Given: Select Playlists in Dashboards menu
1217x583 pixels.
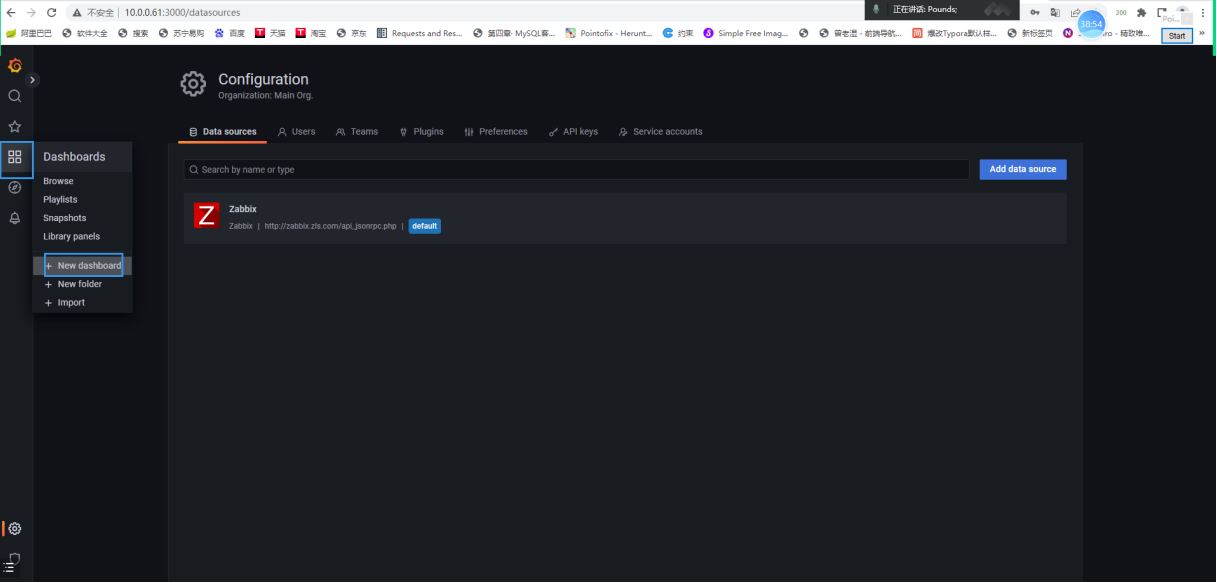Looking at the screenshot, I should [x=60, y=200].
